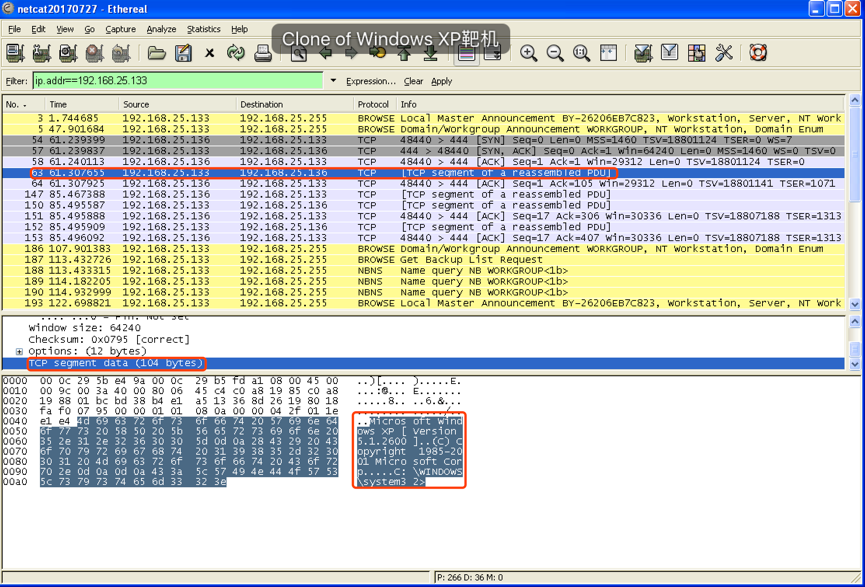
Task: Zoom out the packet text
Action: 555,53
